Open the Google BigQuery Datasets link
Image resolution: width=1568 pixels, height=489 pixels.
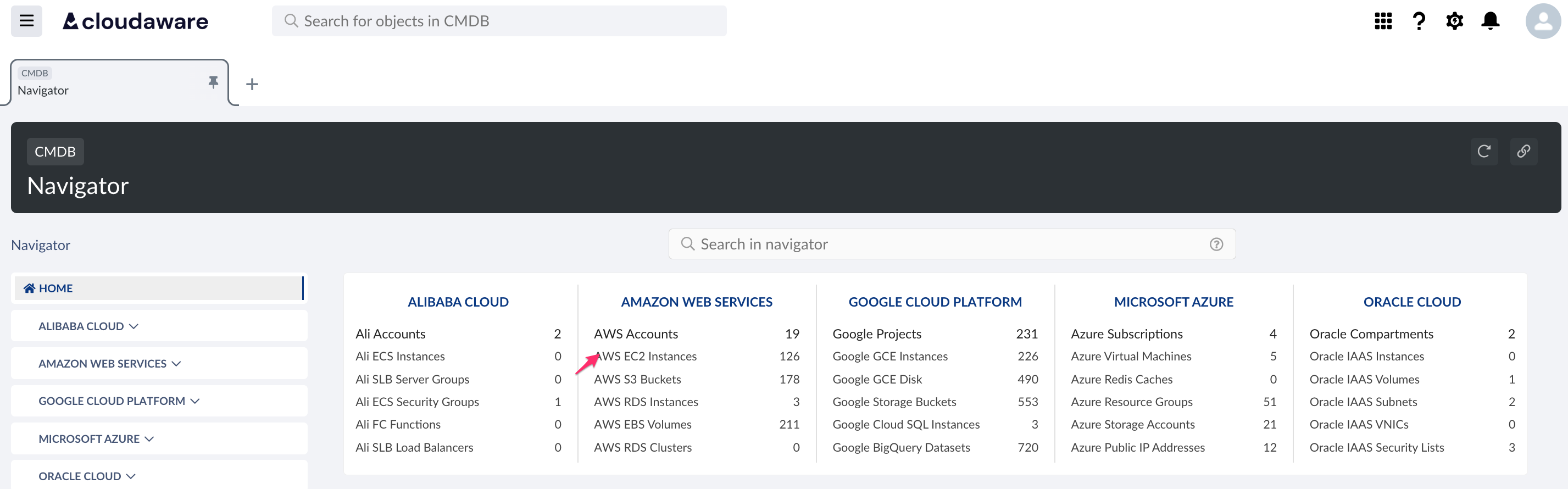[901, 448]
